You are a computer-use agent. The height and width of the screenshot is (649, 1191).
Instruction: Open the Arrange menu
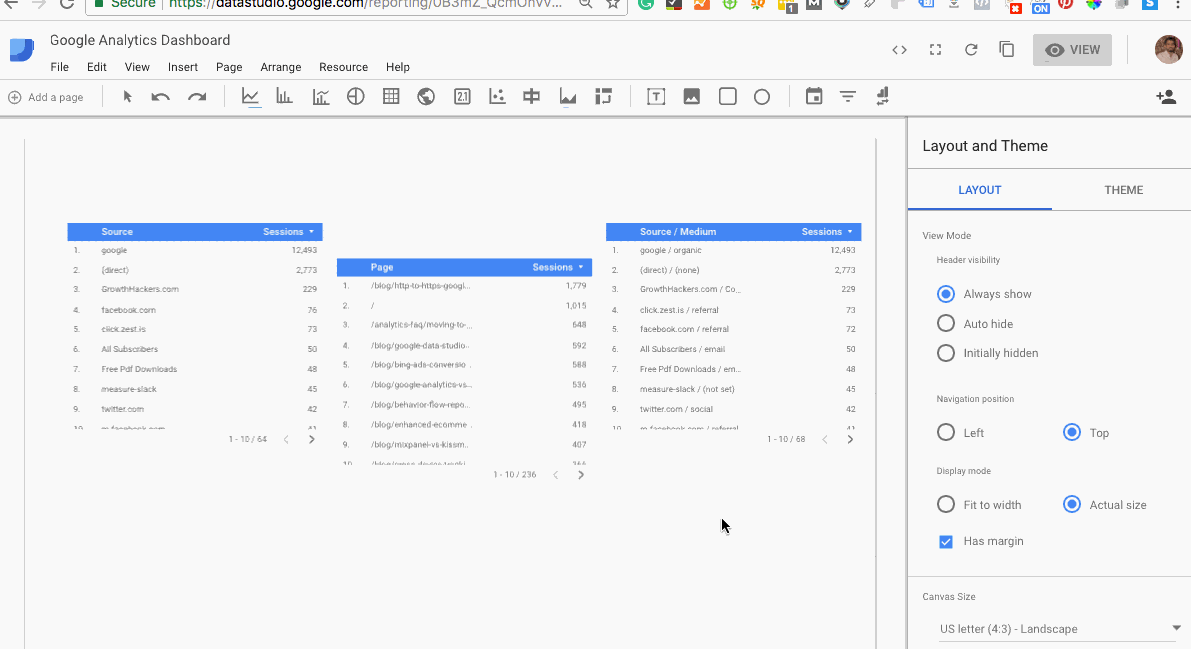tap(280, 67)
